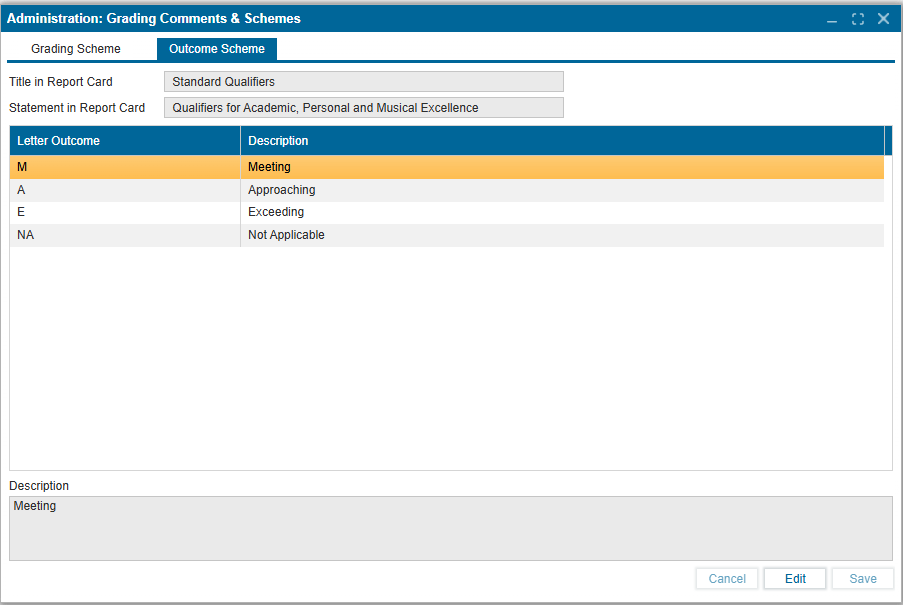Image resolution: width=903 pixels, height=605 pixels.
Task: Click the Not Applicable description cell
Action: click(286, 235)
